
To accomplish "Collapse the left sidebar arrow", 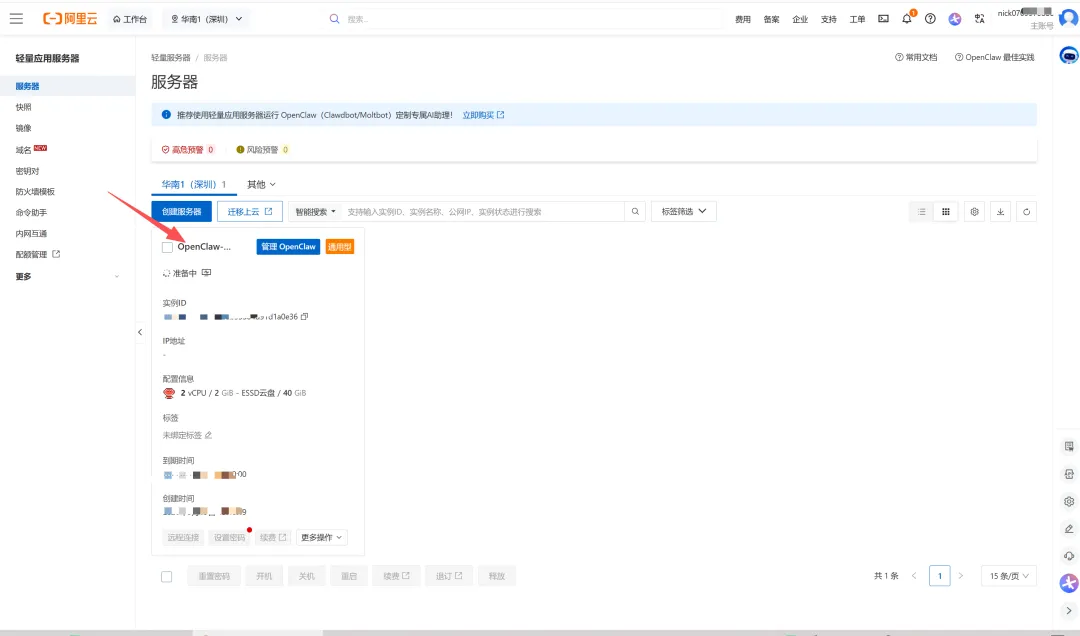I will point(140,332).
